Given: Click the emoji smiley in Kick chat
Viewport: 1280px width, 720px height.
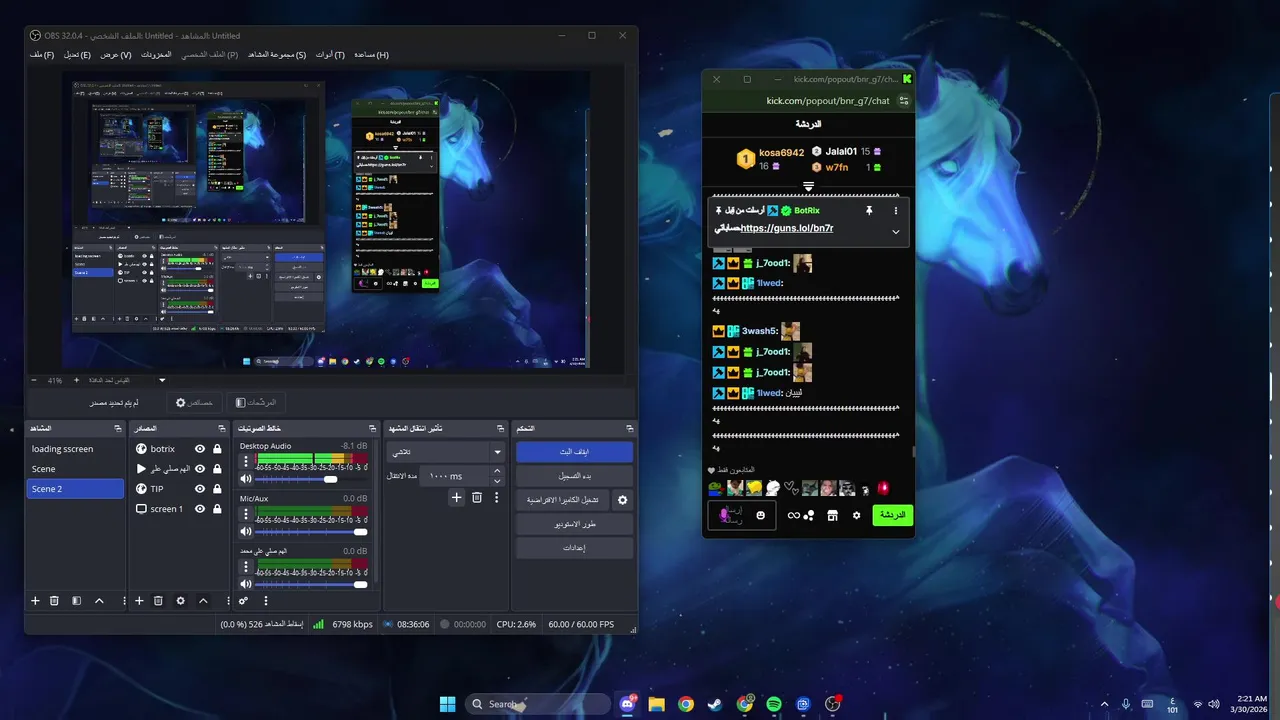Looking at the screenshot, I should pyautogui.click(x=761, y=515).
